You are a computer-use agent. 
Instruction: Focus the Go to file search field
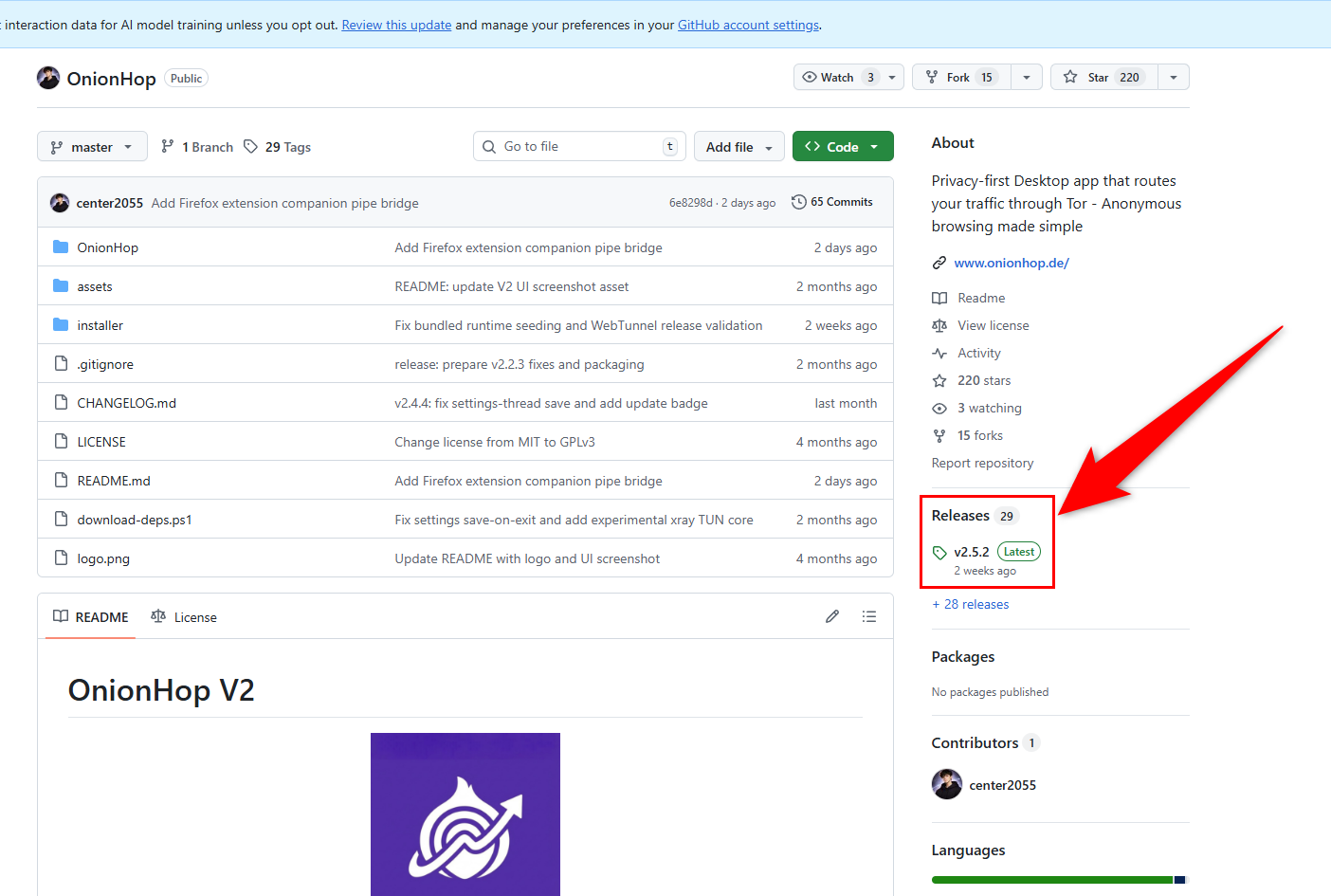point(578,146)
